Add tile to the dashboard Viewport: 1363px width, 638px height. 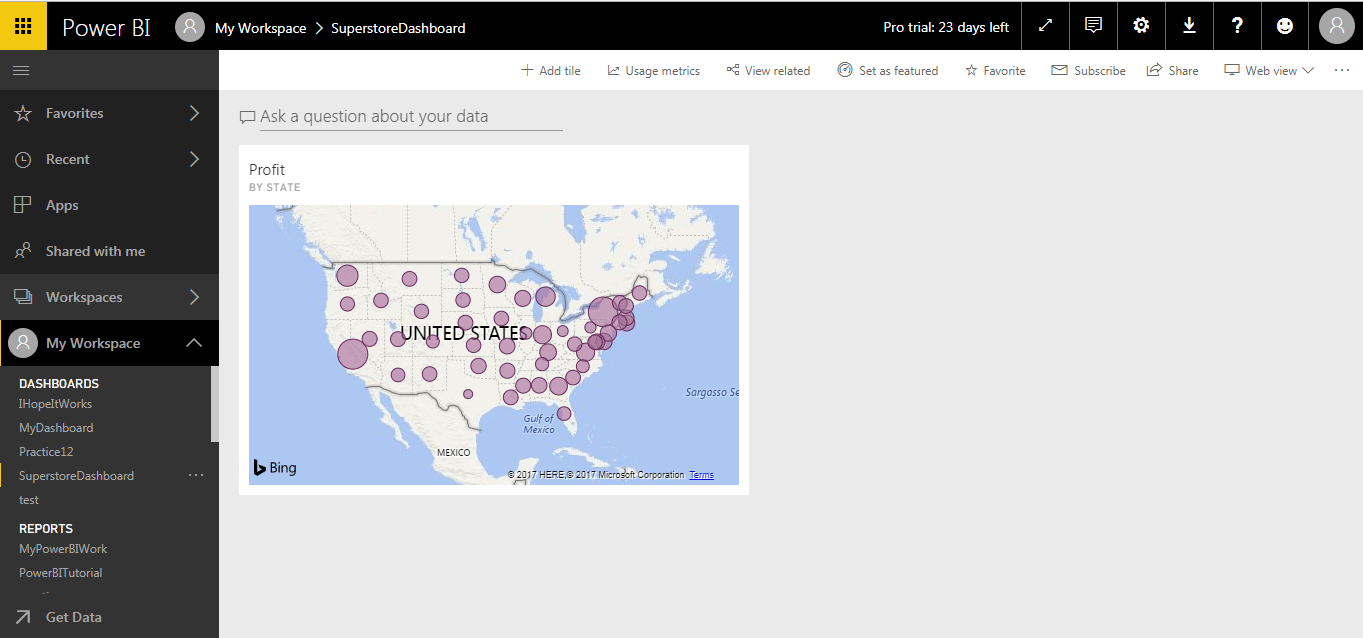[x=551, y=71]
